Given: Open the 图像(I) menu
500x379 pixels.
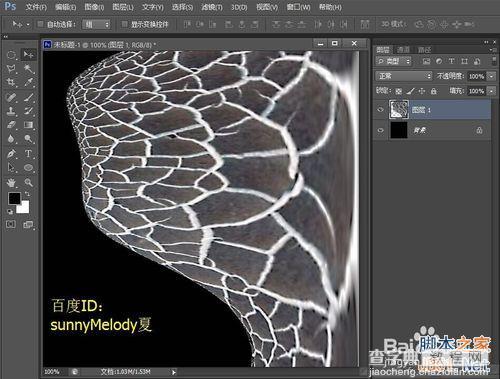Looking at the screenshot, I should (94, 7).
